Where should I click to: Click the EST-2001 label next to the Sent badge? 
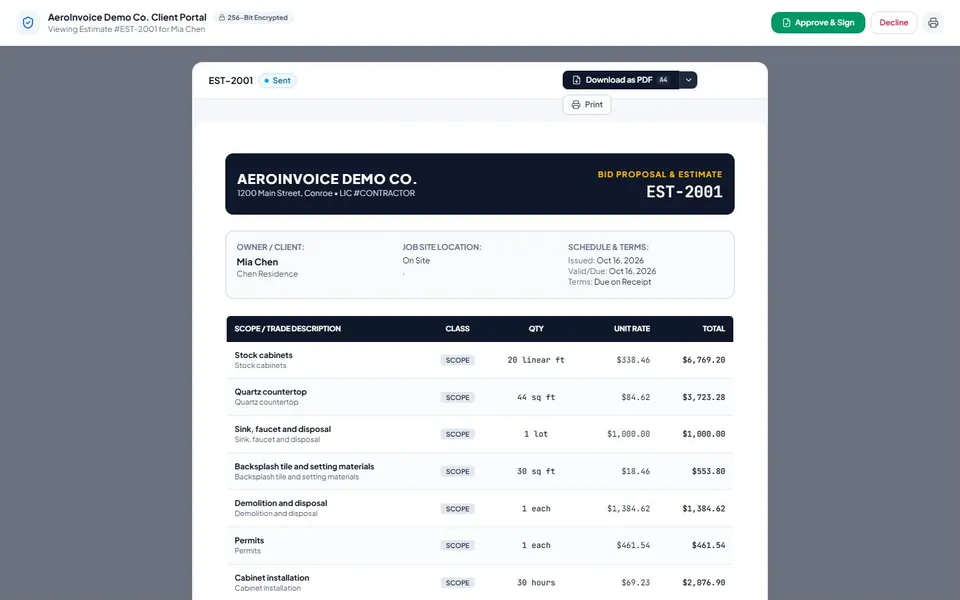tap(230, 81)
